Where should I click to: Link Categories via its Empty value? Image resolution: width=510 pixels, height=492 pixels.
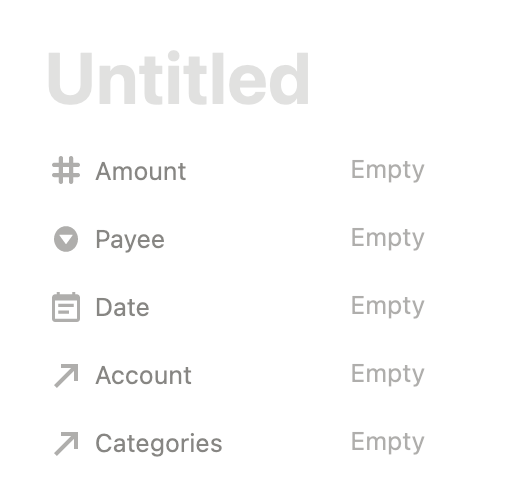point(388,442)
